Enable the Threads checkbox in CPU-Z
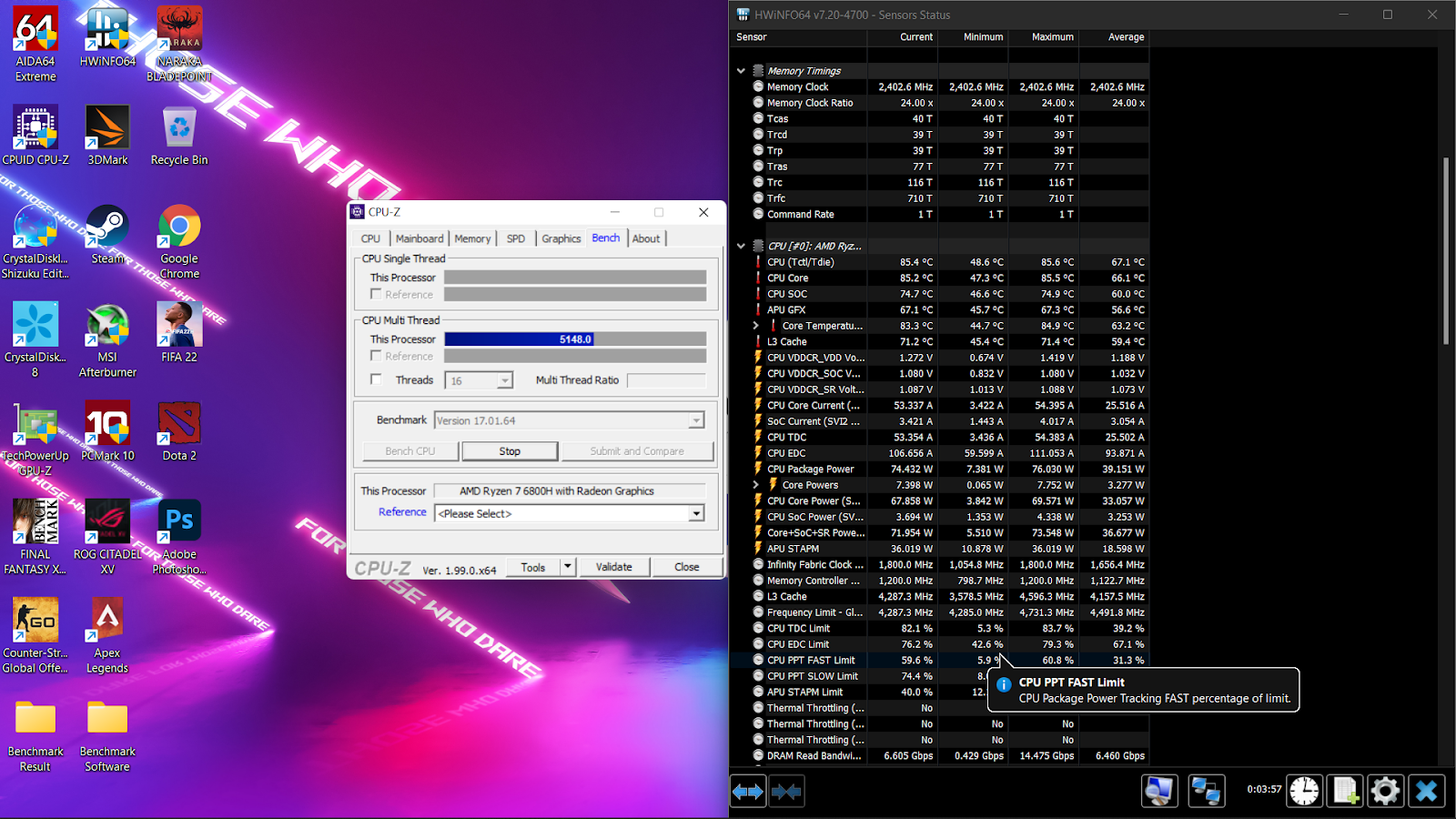 click(x=376, y=379)
